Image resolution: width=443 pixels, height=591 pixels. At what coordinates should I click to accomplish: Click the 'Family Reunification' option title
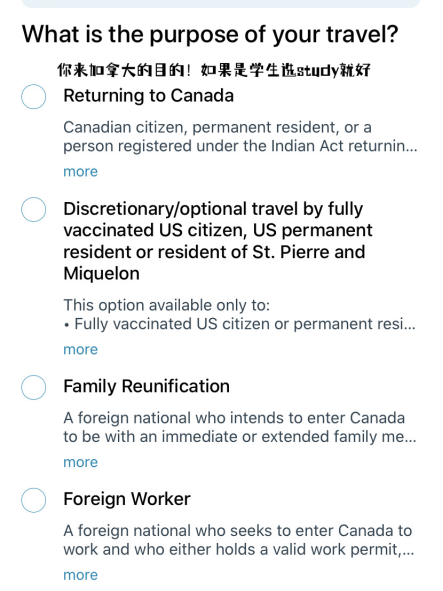146,387
